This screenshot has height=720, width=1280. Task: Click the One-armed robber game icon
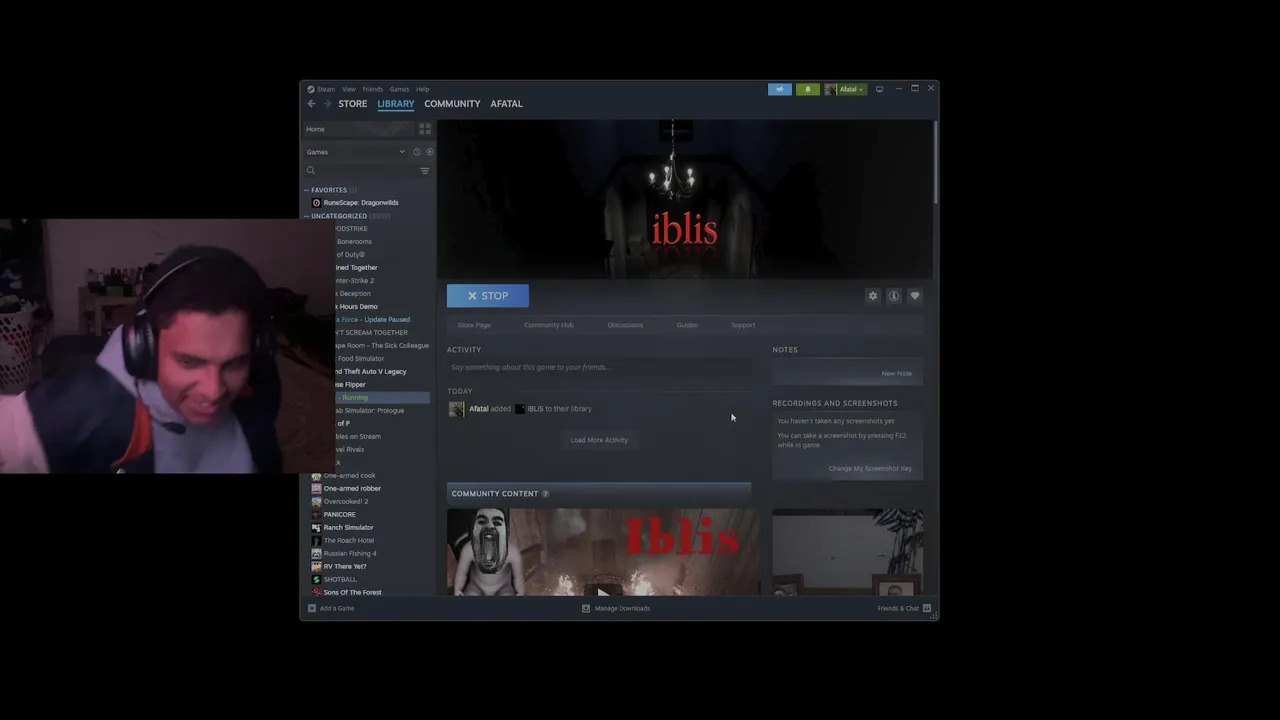[317, 489]
